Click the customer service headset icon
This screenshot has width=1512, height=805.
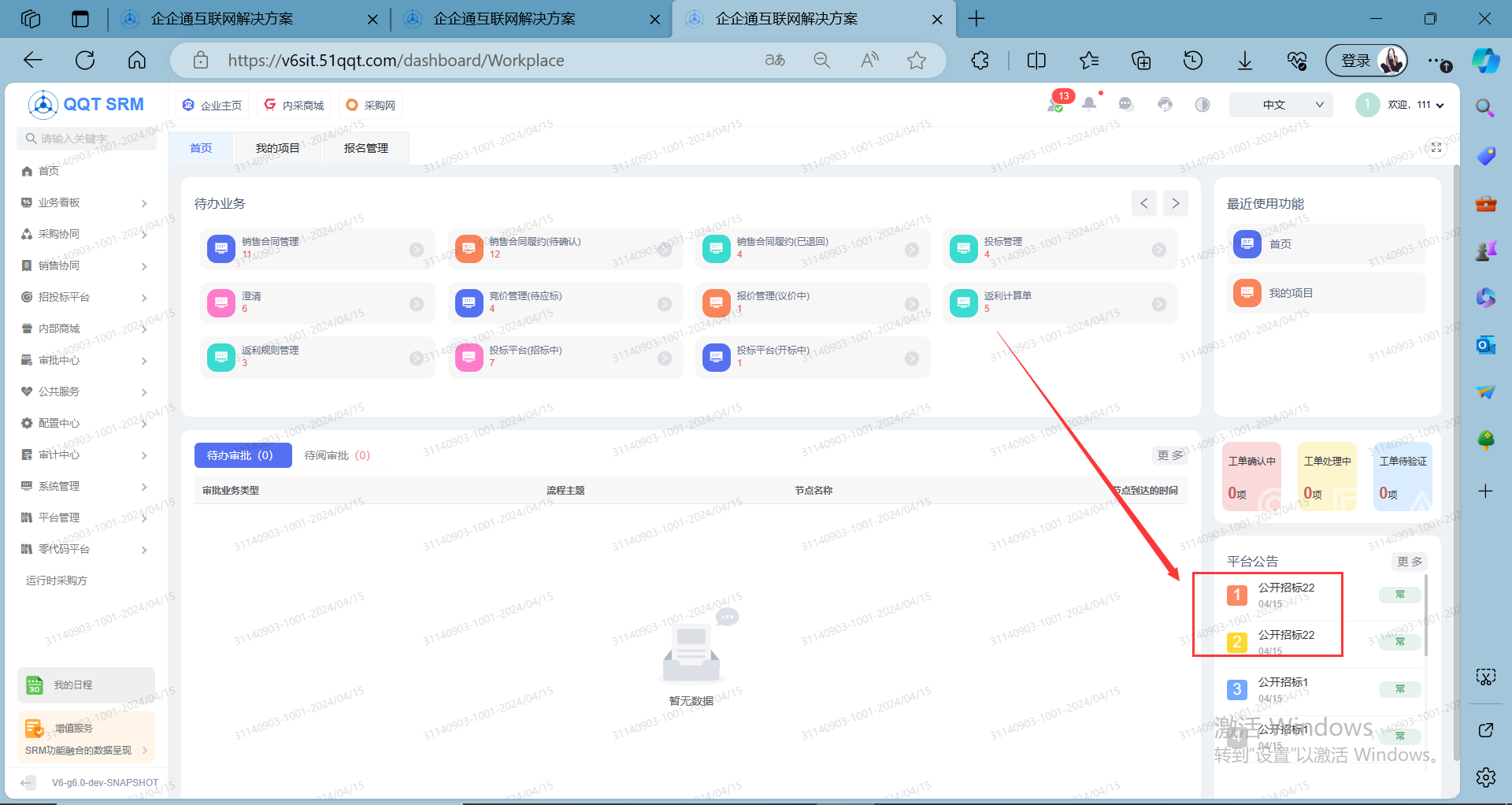pos(1165,104)
